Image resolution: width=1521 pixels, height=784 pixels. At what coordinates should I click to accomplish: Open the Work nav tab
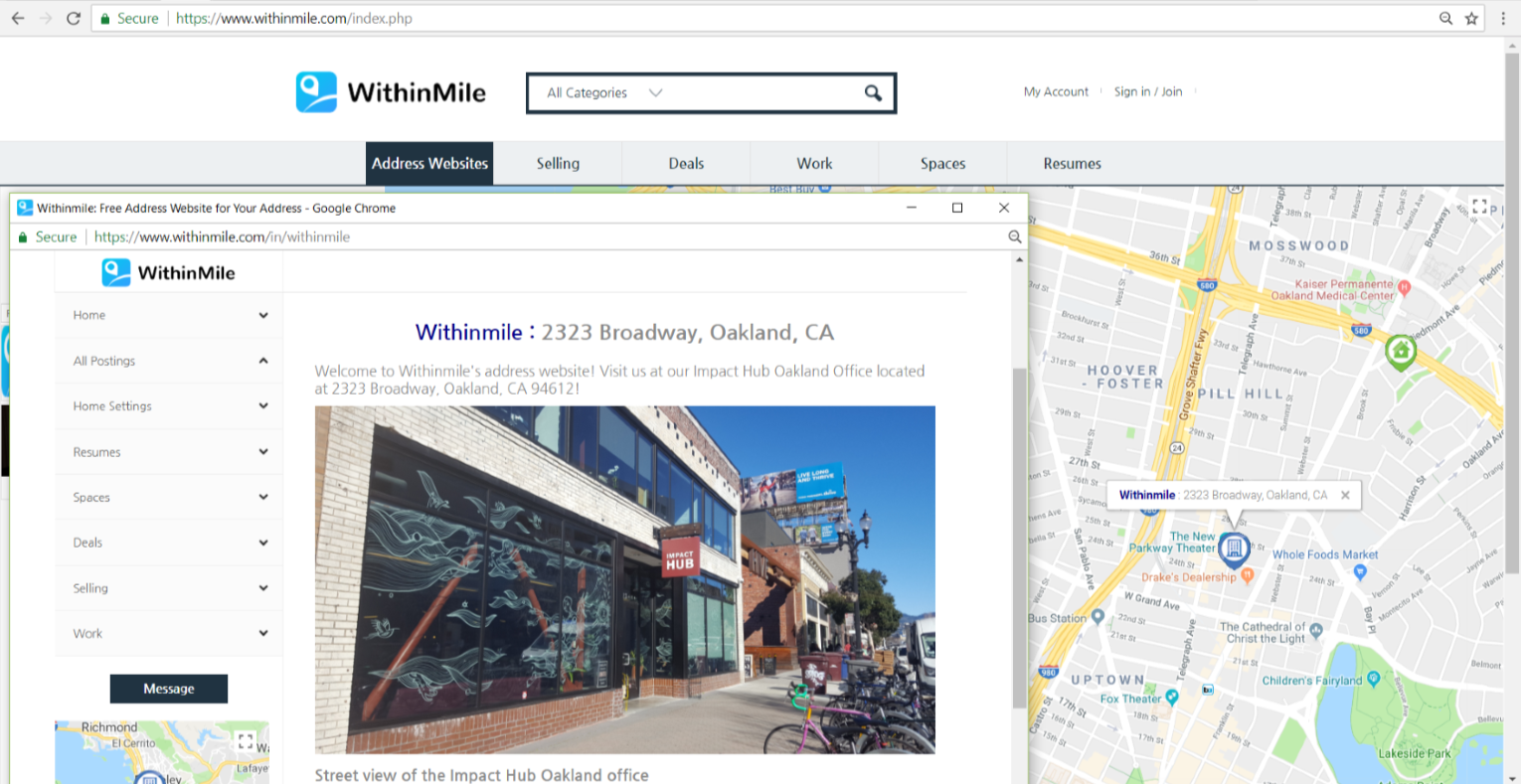point(814,164)
